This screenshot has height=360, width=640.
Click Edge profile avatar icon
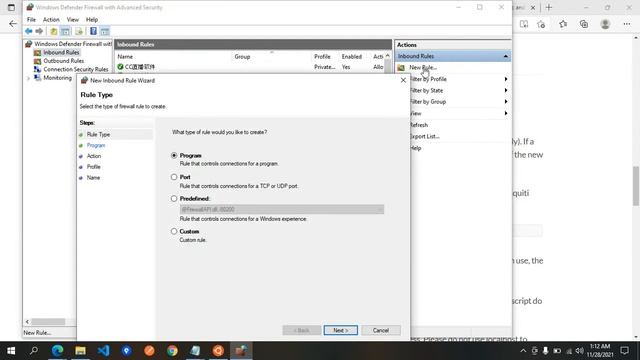605,24
